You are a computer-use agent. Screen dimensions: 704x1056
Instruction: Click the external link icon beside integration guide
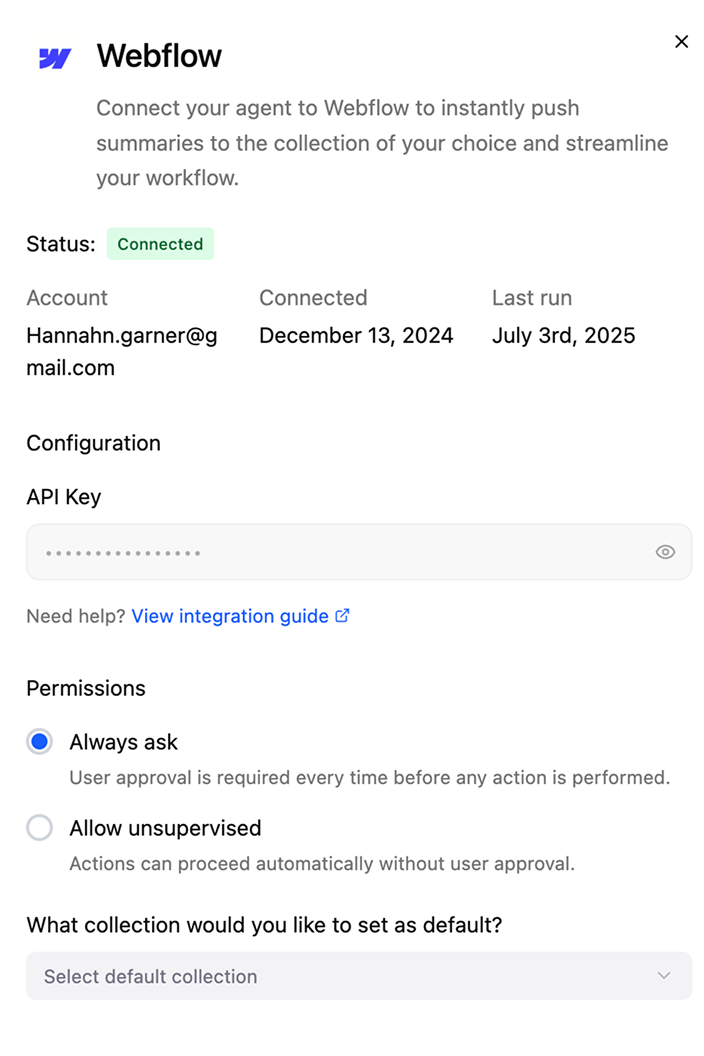(342, 616)
